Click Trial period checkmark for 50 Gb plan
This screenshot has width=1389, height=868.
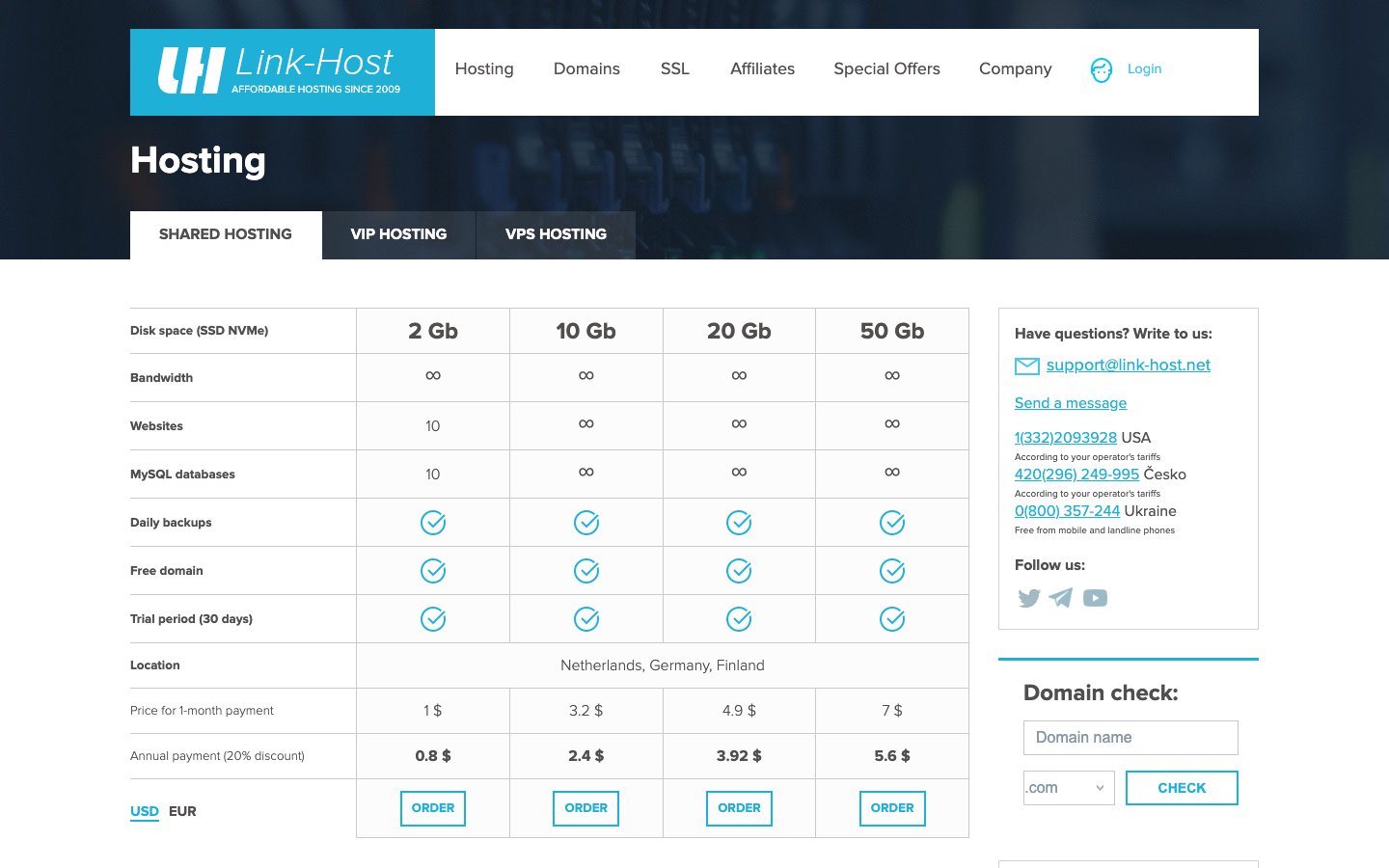(892, 619)
